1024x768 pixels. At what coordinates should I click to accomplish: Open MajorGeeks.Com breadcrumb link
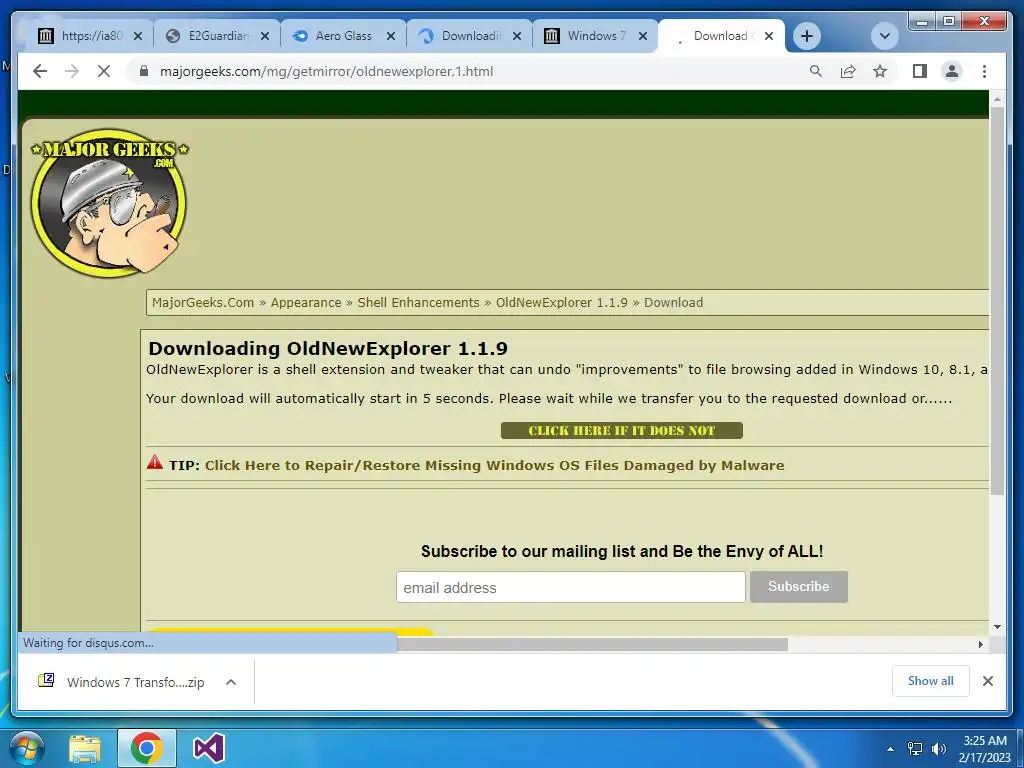[x=203, y=302]
